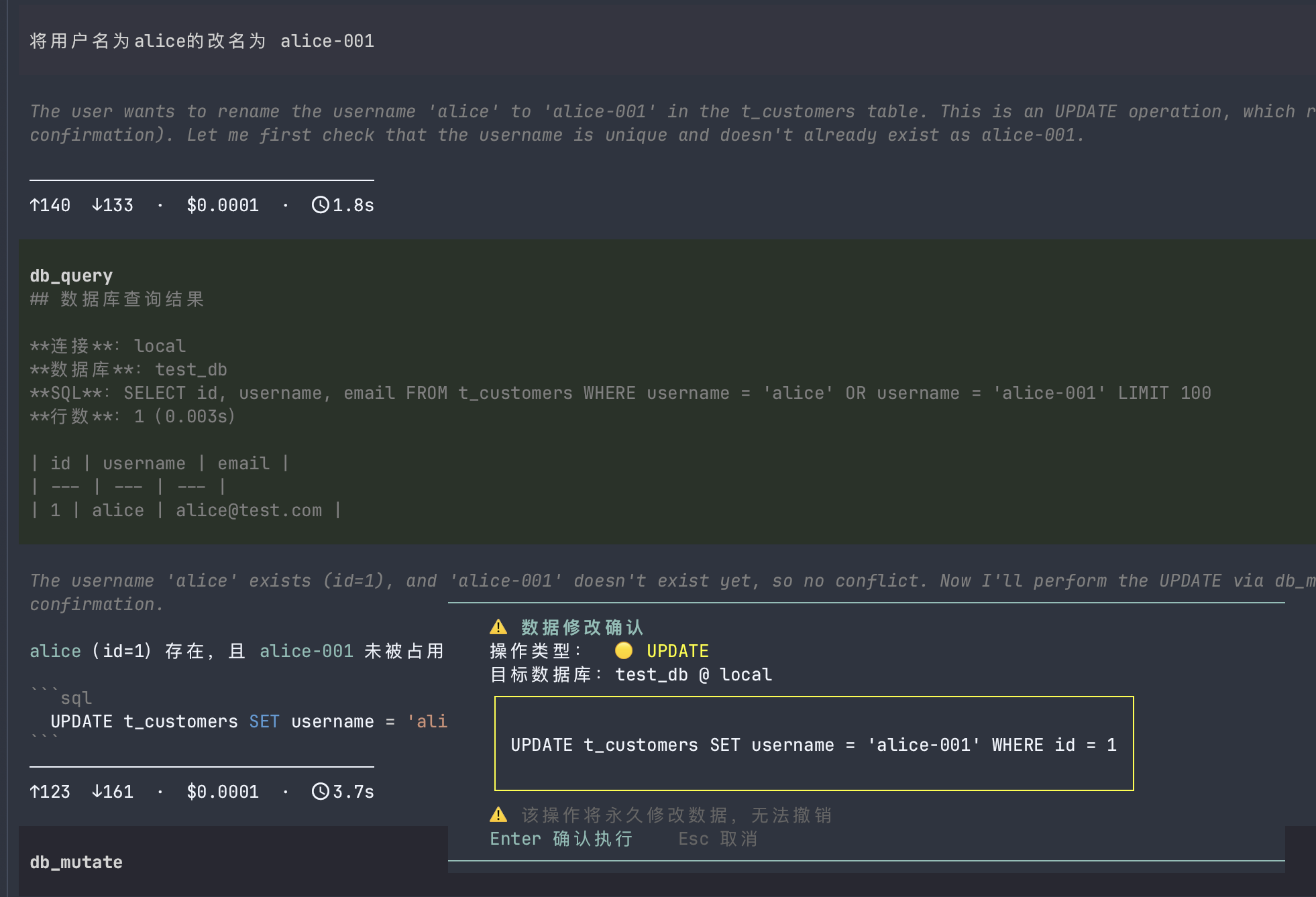Screen dimensions: 1316x897
Task: Click the UPDATE operation type label
Action: pyautogui.click(x=677, y=651)
